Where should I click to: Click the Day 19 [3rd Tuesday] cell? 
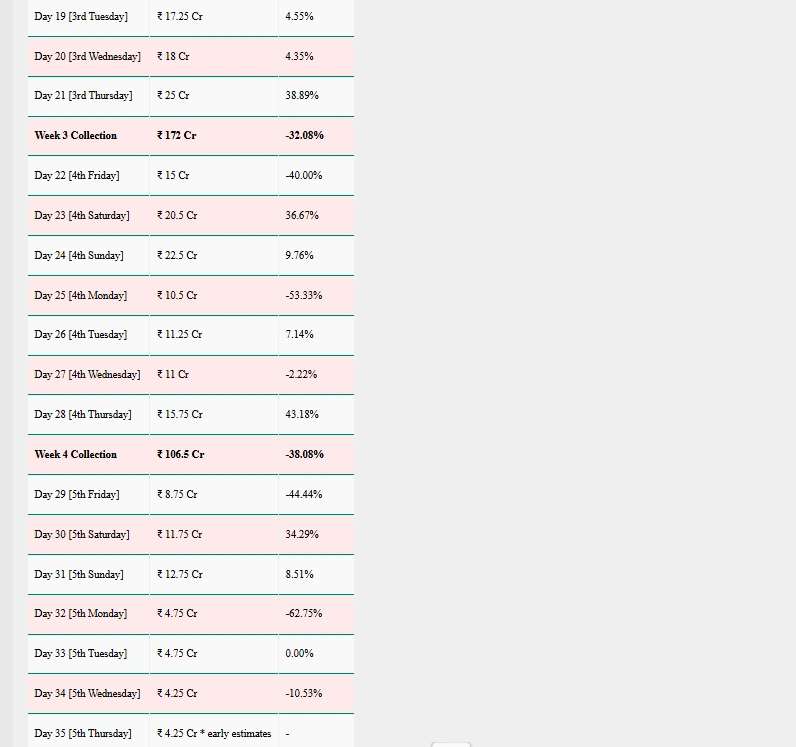click(x=81, y=17)
